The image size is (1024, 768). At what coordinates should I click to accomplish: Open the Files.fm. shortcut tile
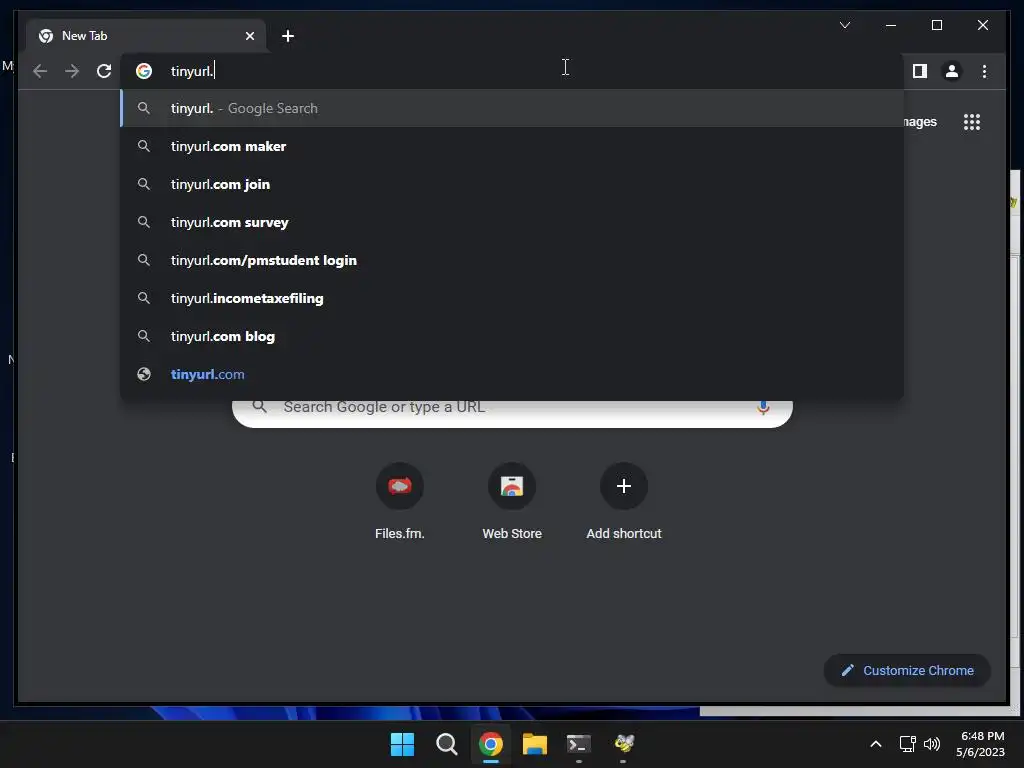tap(400, 502)
